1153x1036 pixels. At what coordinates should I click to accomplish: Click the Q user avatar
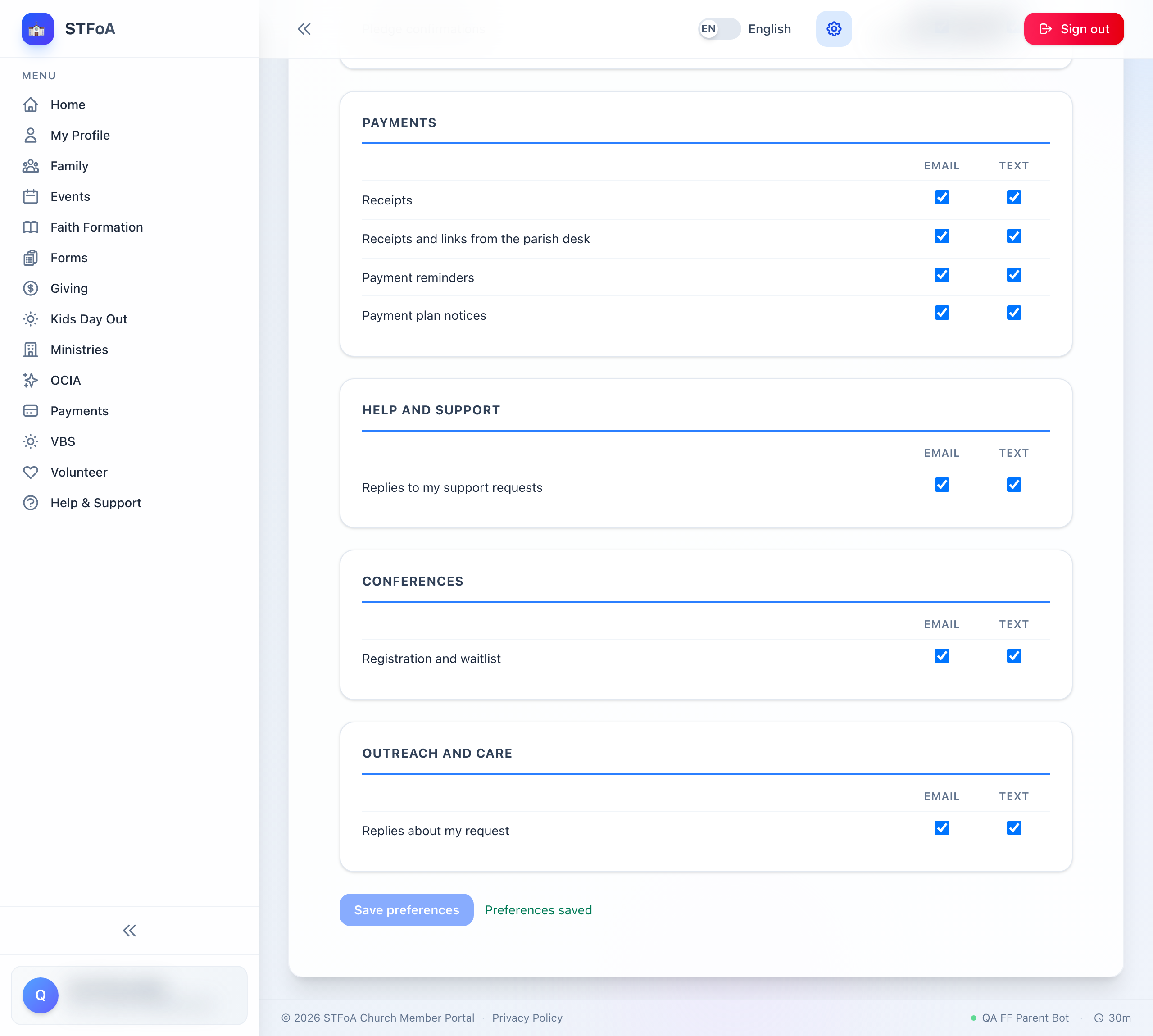coord(41,995)
